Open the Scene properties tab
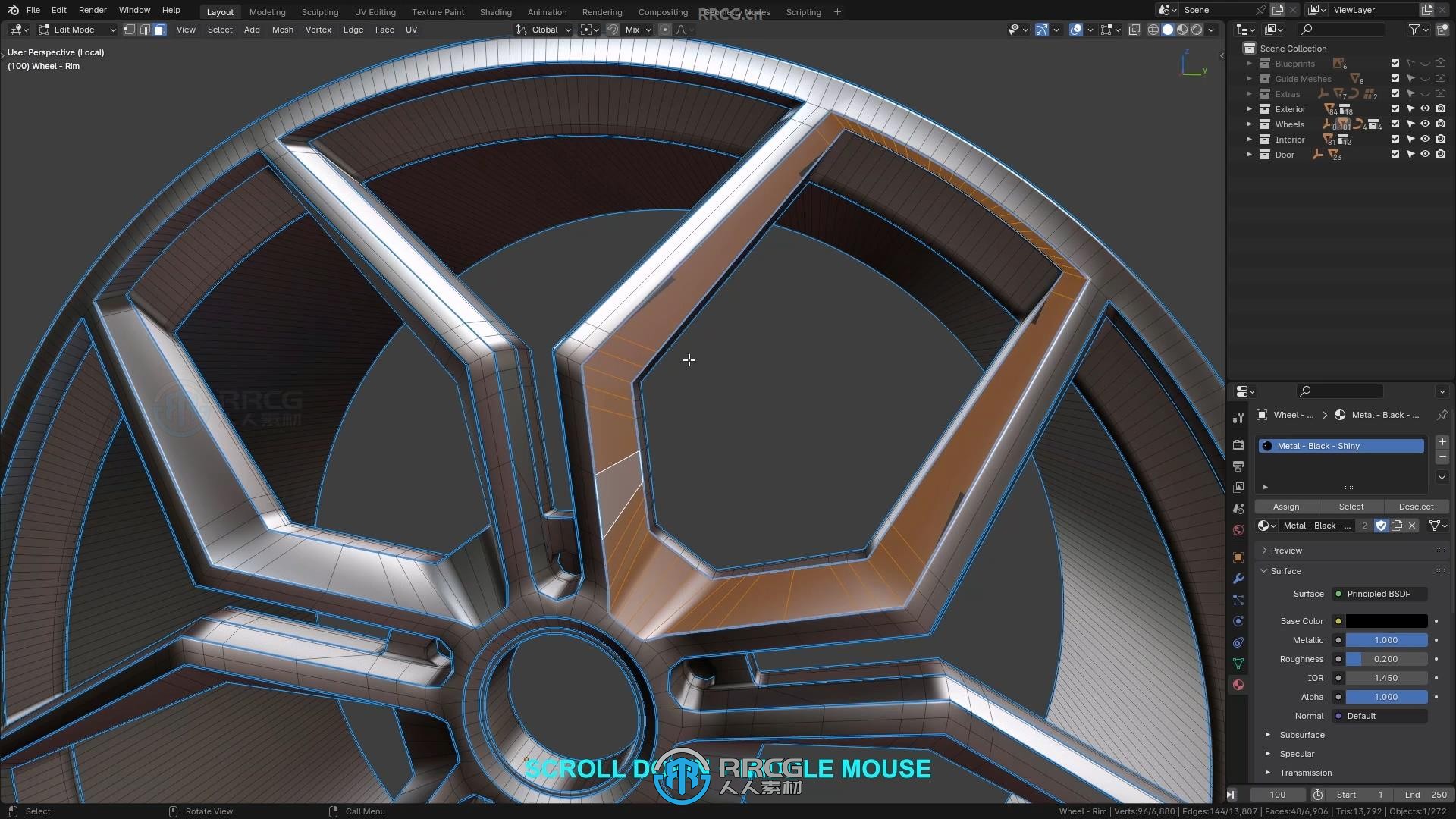1456x819 pixels. (1238, 509)
